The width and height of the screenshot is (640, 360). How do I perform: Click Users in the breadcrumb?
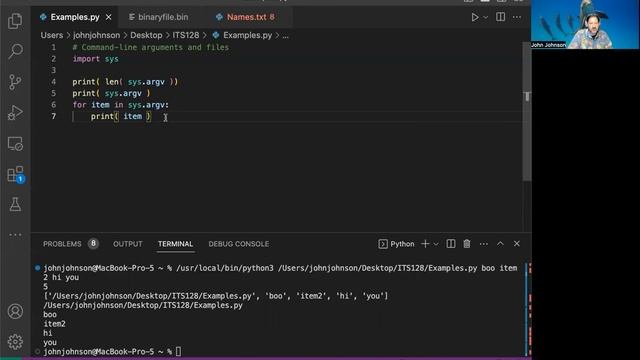coord(52,36)
